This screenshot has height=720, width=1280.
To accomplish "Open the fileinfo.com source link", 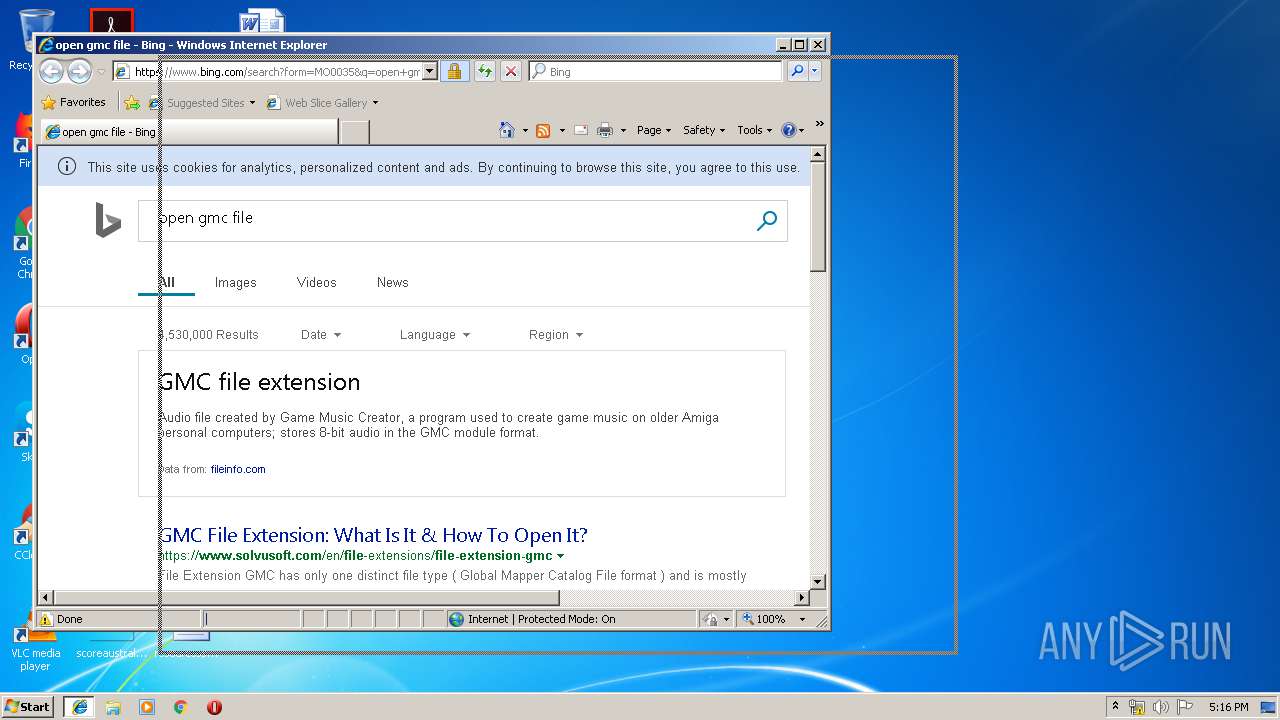I will pyautogui.click(x=238, y=469).
